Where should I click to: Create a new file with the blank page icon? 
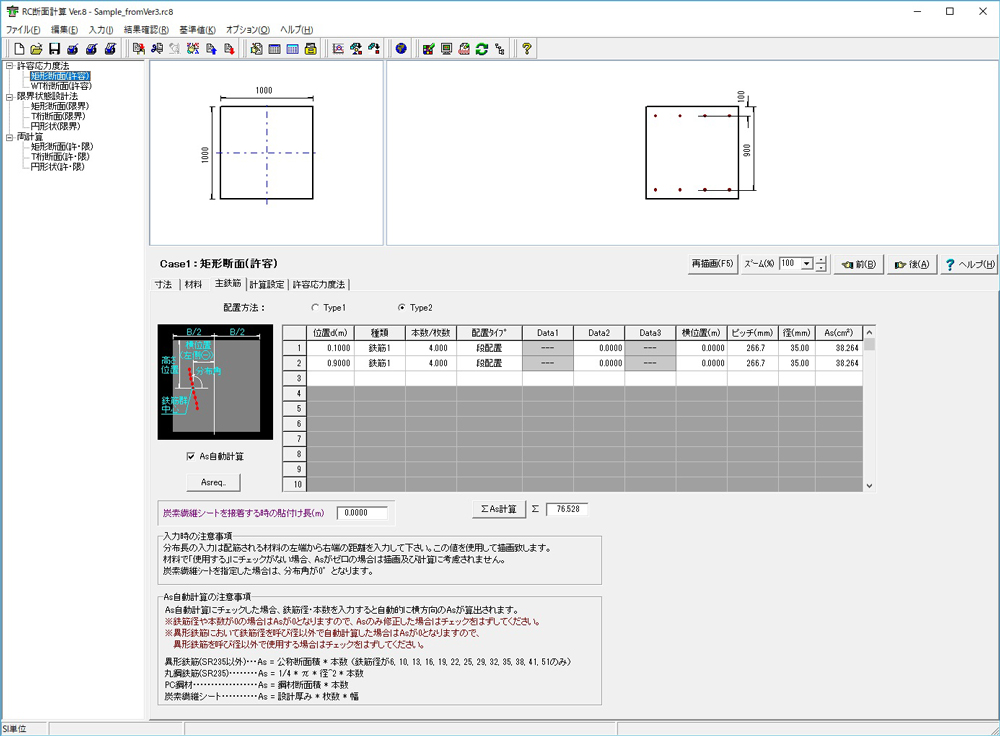tap(19, 48)
